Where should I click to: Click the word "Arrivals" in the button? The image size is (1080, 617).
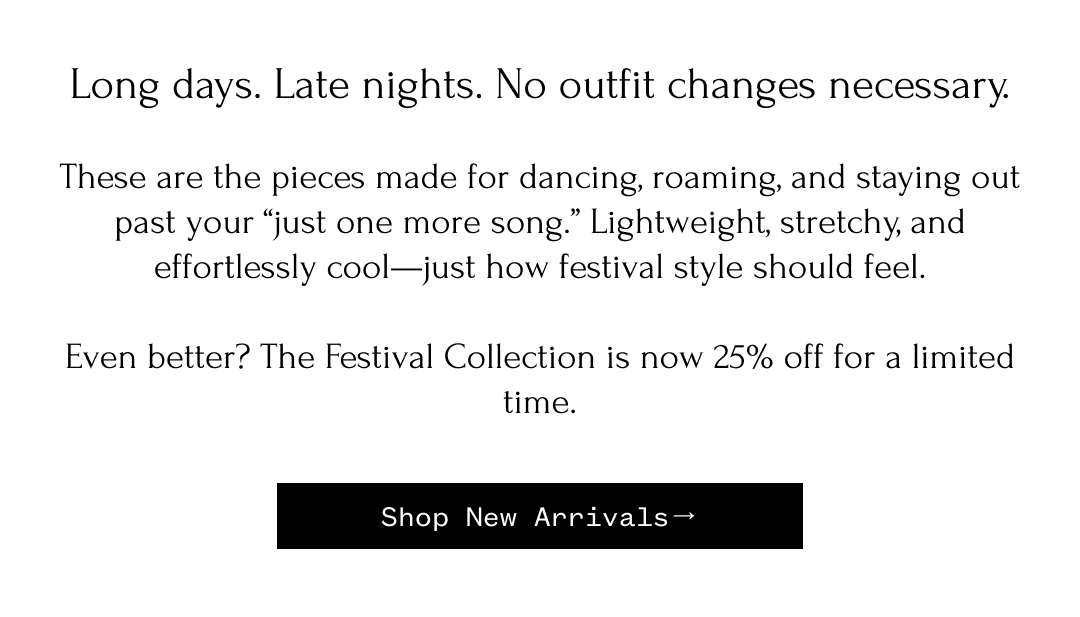click(x=601, y=517)
